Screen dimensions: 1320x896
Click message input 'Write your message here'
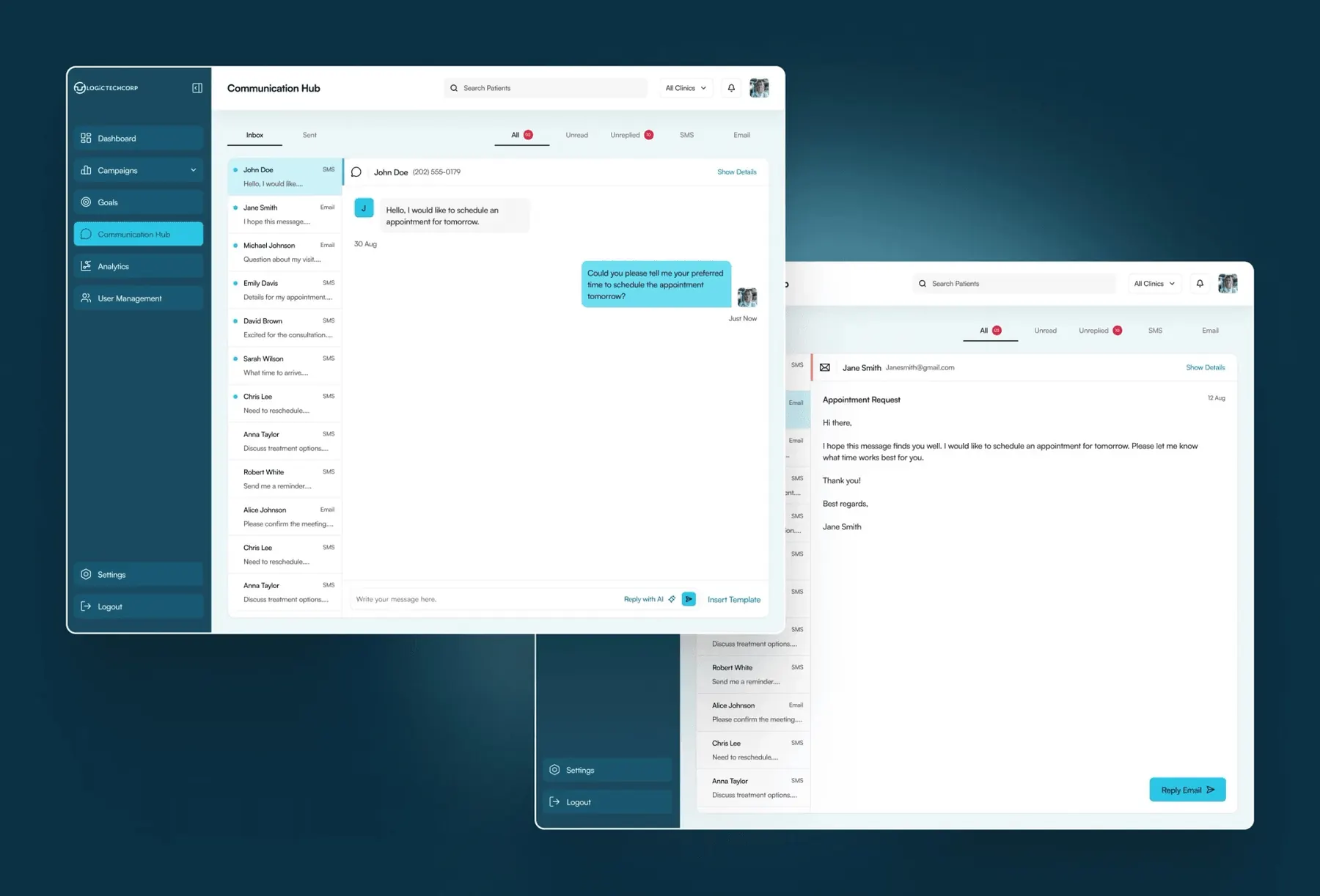coord(484,599)
